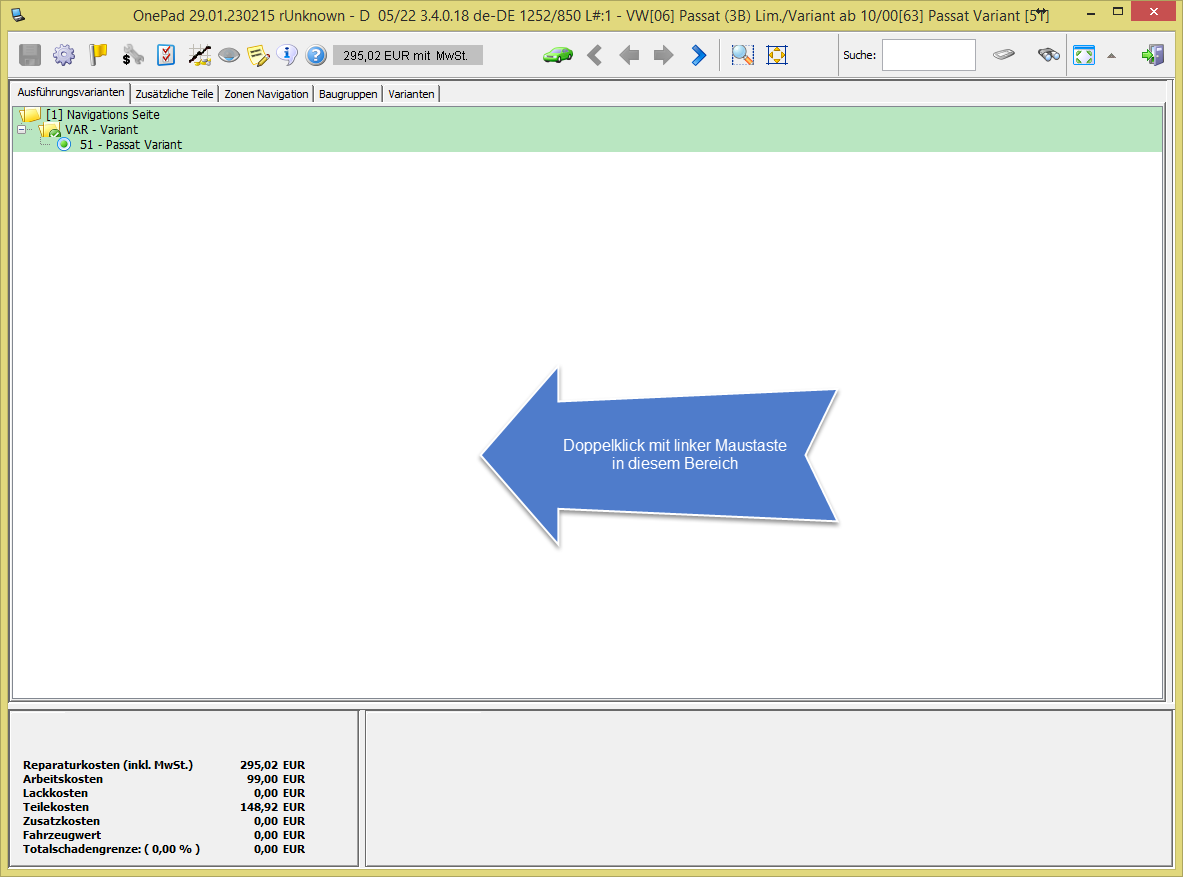This screenshot has height=877, width=1183.
Task: Toggle fullscreen with green arrows icon
Action: tap(1084, 55)
